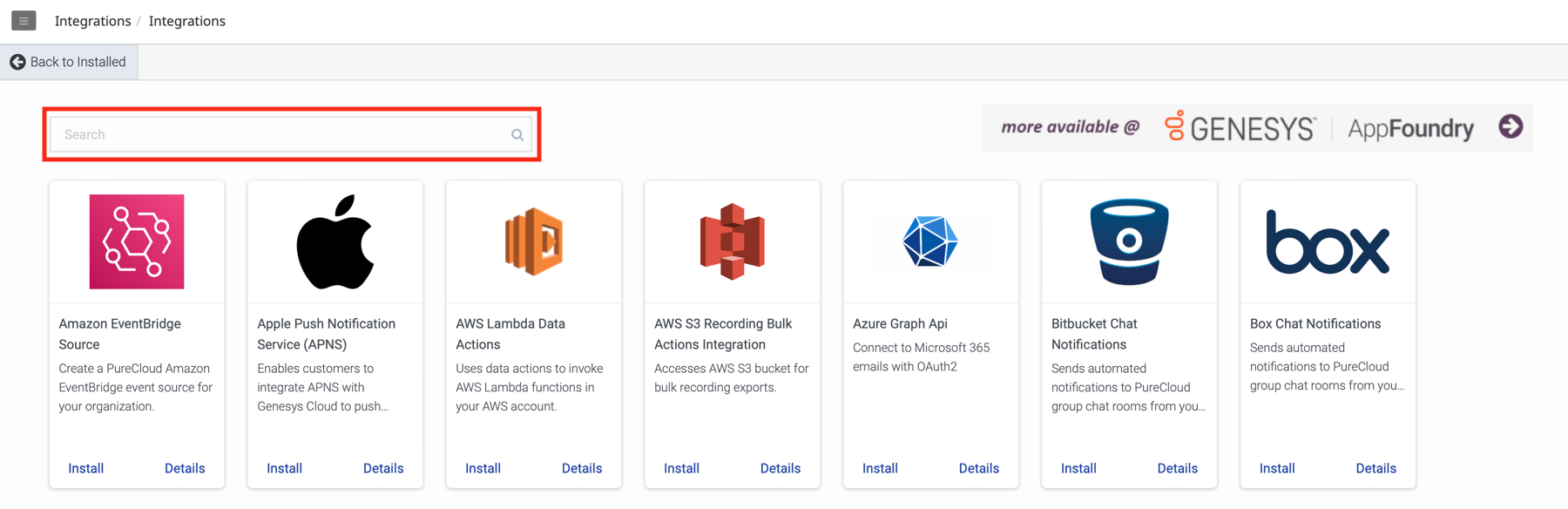Install Box Chat Notifications
This screenshot has height=509, width=1568.
(1278, 468)
